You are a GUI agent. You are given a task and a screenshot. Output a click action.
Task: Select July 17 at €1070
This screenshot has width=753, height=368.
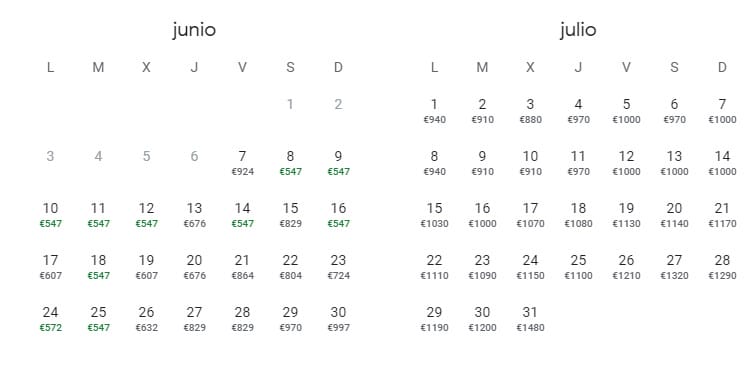(x=530, y=215)
